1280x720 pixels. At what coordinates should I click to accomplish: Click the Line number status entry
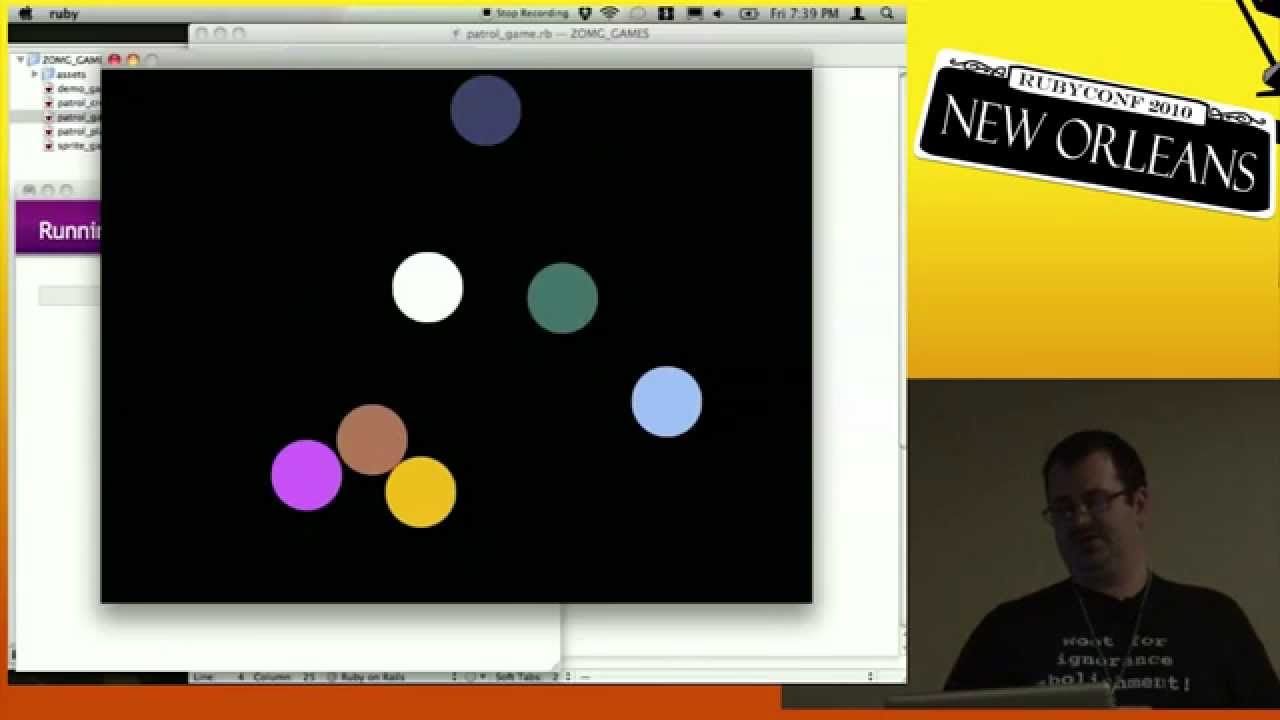pos(218,677)
